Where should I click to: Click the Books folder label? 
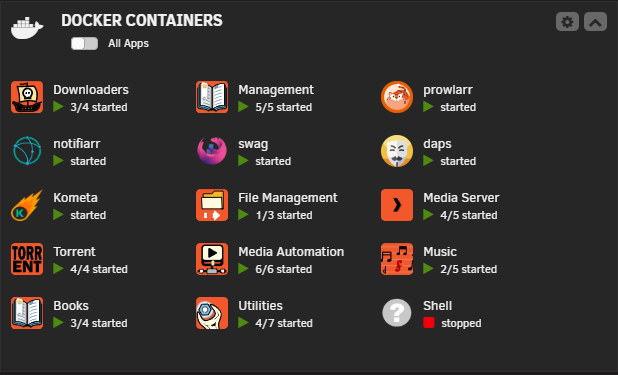click(71, 306)
